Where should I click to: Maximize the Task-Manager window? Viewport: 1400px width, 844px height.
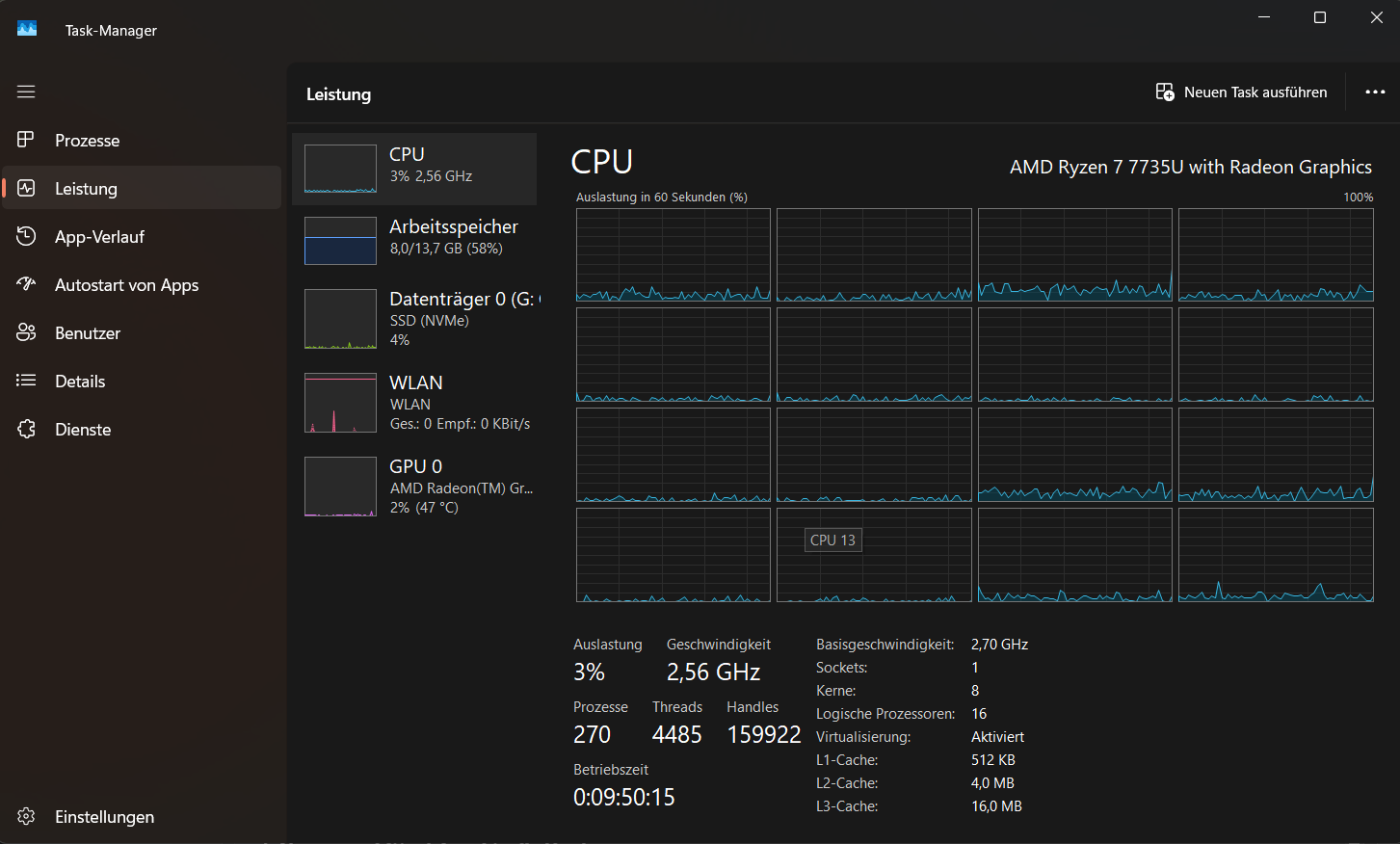pos(1320,17)
